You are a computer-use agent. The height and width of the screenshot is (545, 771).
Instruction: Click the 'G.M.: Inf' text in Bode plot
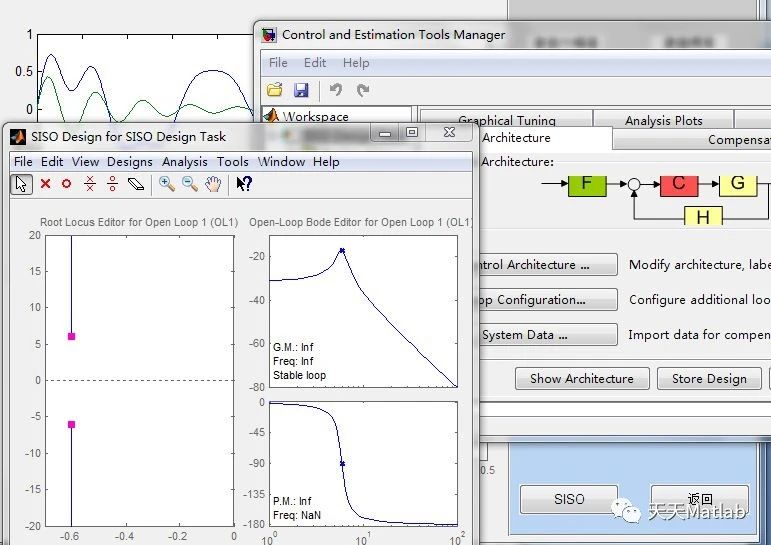click(x=293, y=347)
